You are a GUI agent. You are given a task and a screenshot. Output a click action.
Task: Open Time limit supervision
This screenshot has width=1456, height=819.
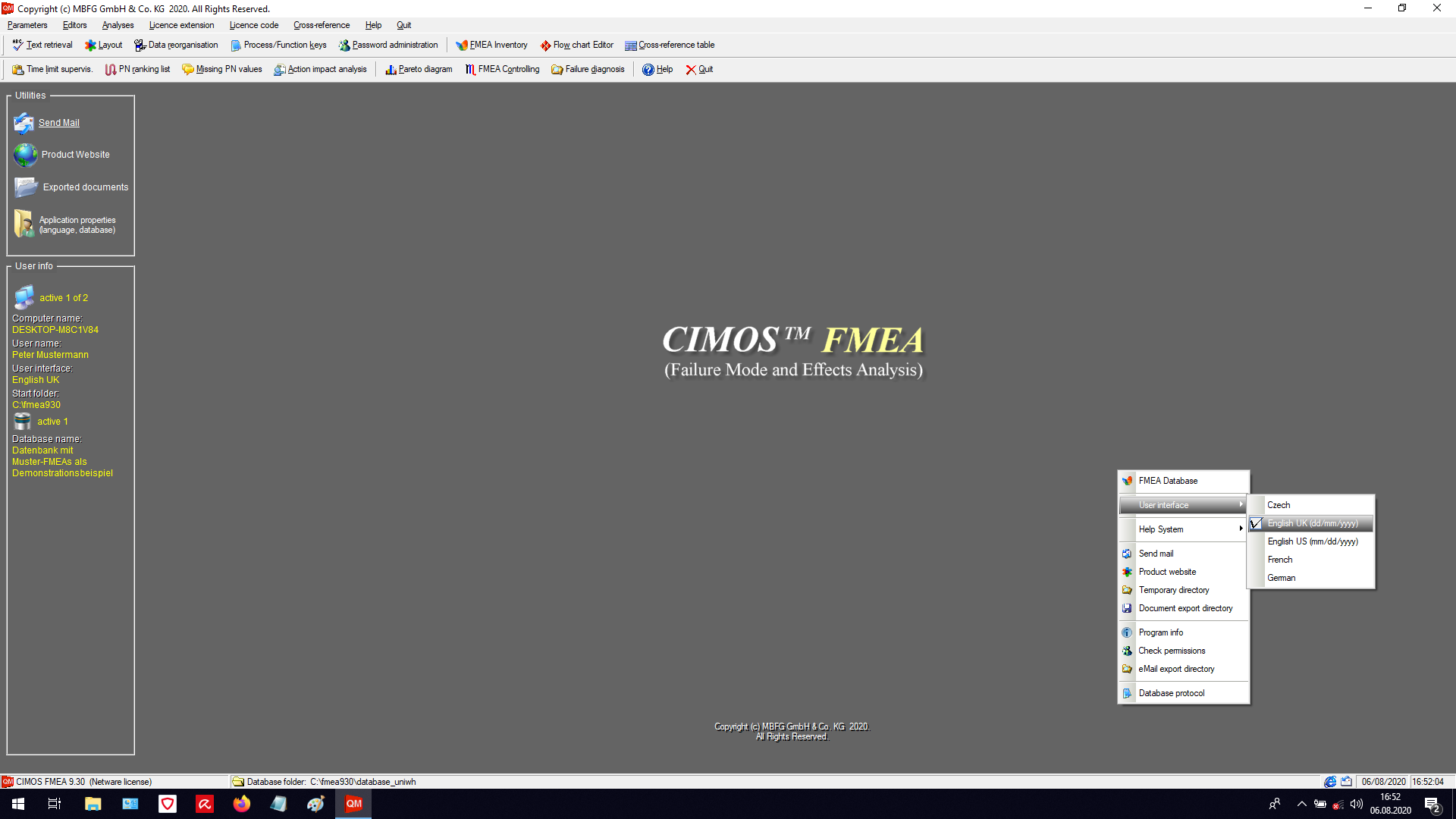[x=52, y=69]
